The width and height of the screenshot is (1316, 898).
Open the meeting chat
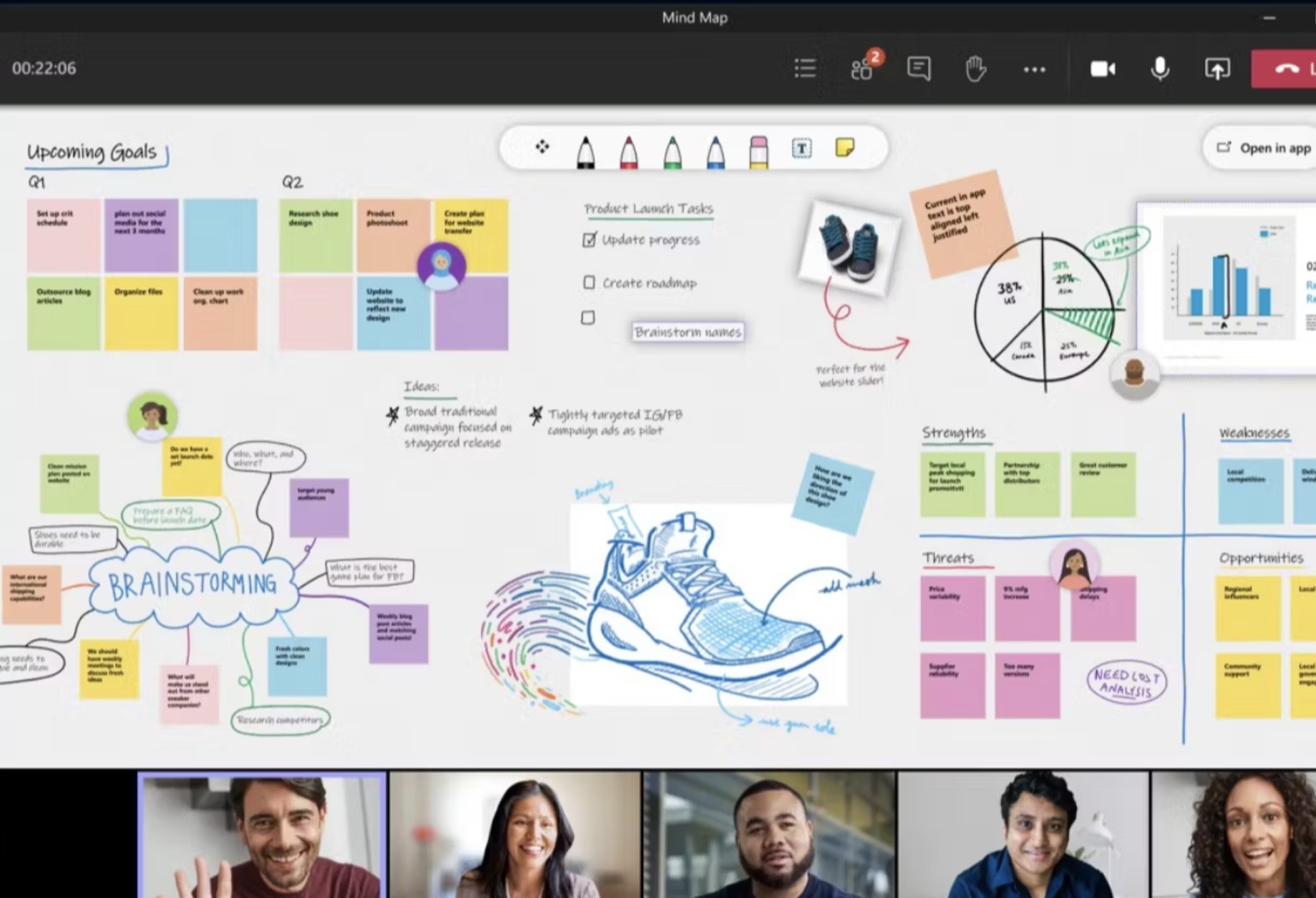click(x=918, y=69)
